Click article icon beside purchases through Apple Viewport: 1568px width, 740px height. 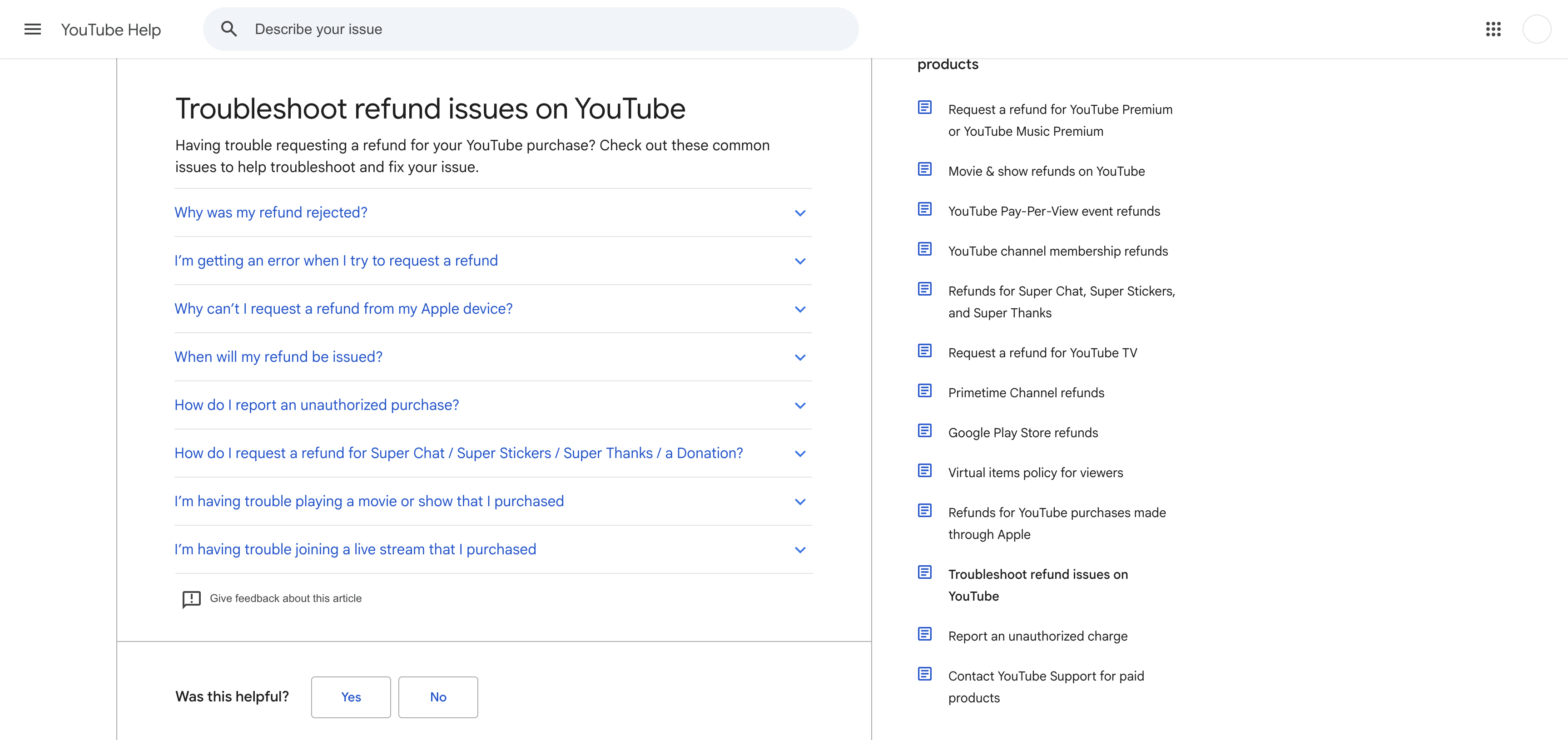pos(925,511)
